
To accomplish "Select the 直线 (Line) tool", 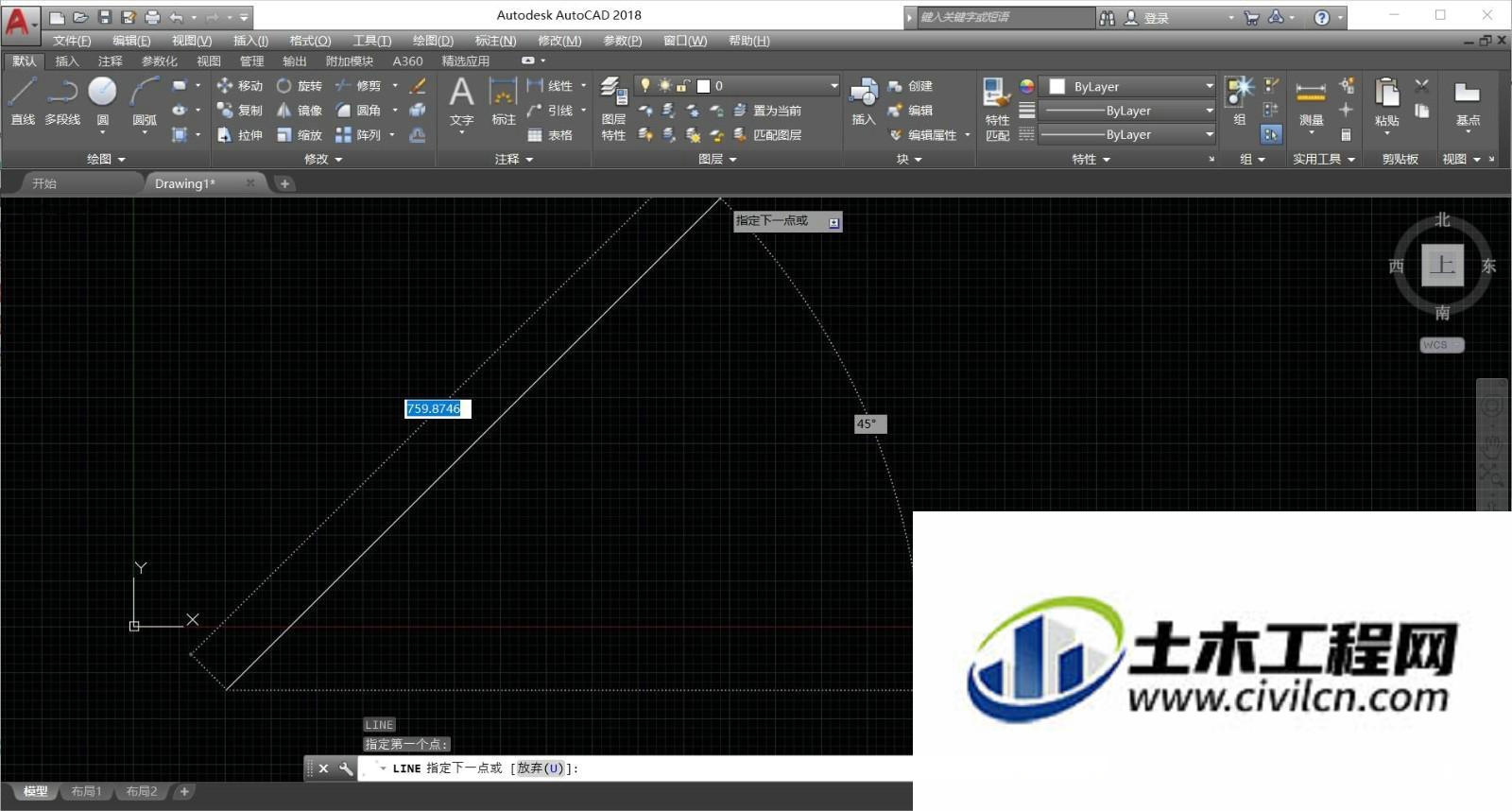I will click(x=23, y=101).
